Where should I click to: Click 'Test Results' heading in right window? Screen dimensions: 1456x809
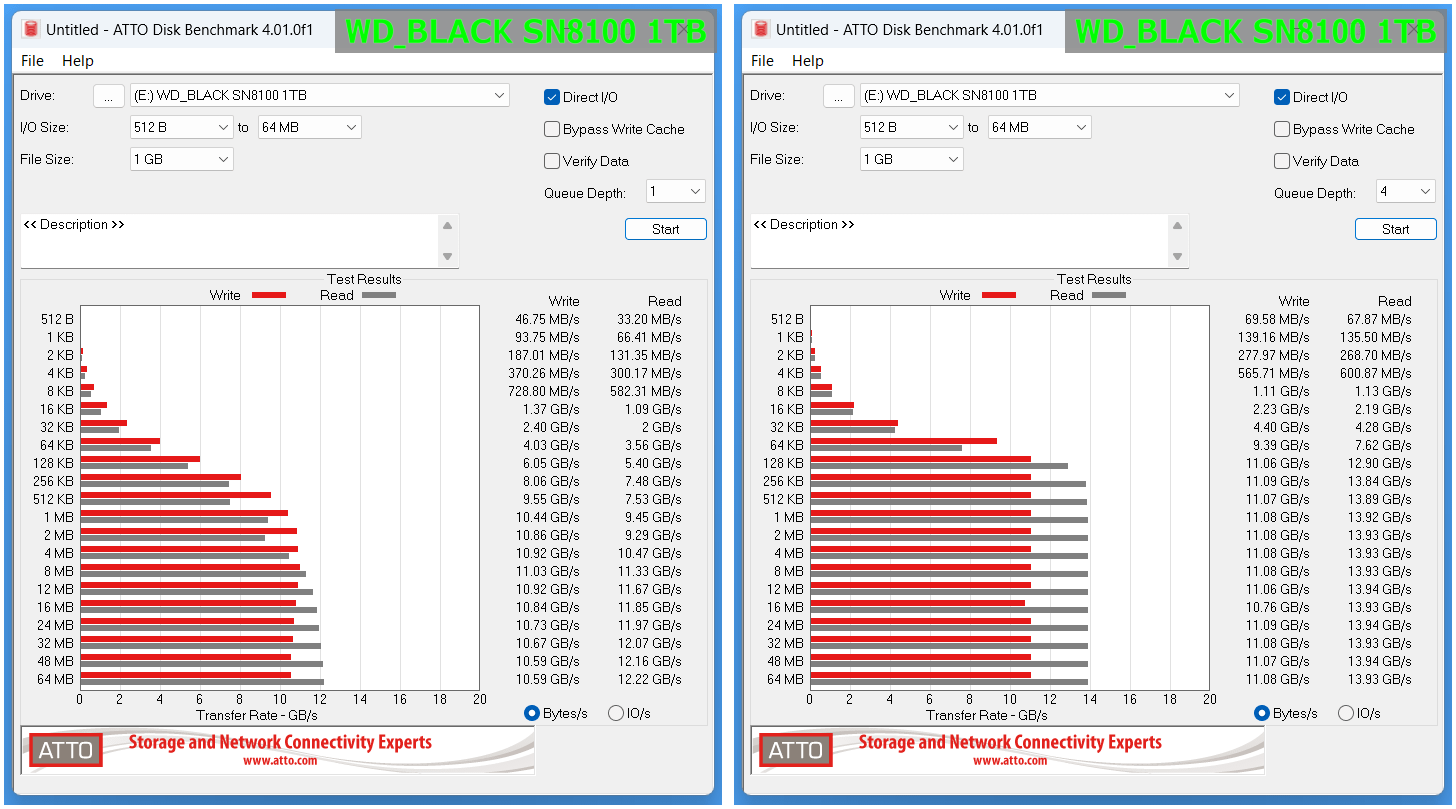[x=1094, y=279]
